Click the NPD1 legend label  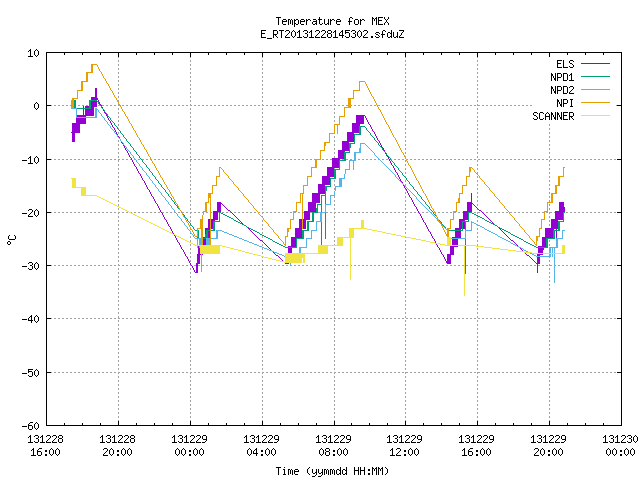[562, 77]
